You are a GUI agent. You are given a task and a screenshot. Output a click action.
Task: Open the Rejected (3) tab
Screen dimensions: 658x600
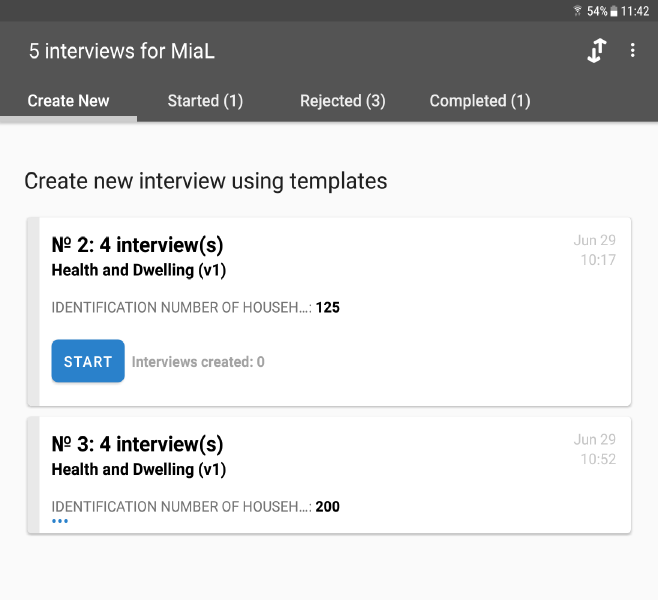click(x=342, y=101)
